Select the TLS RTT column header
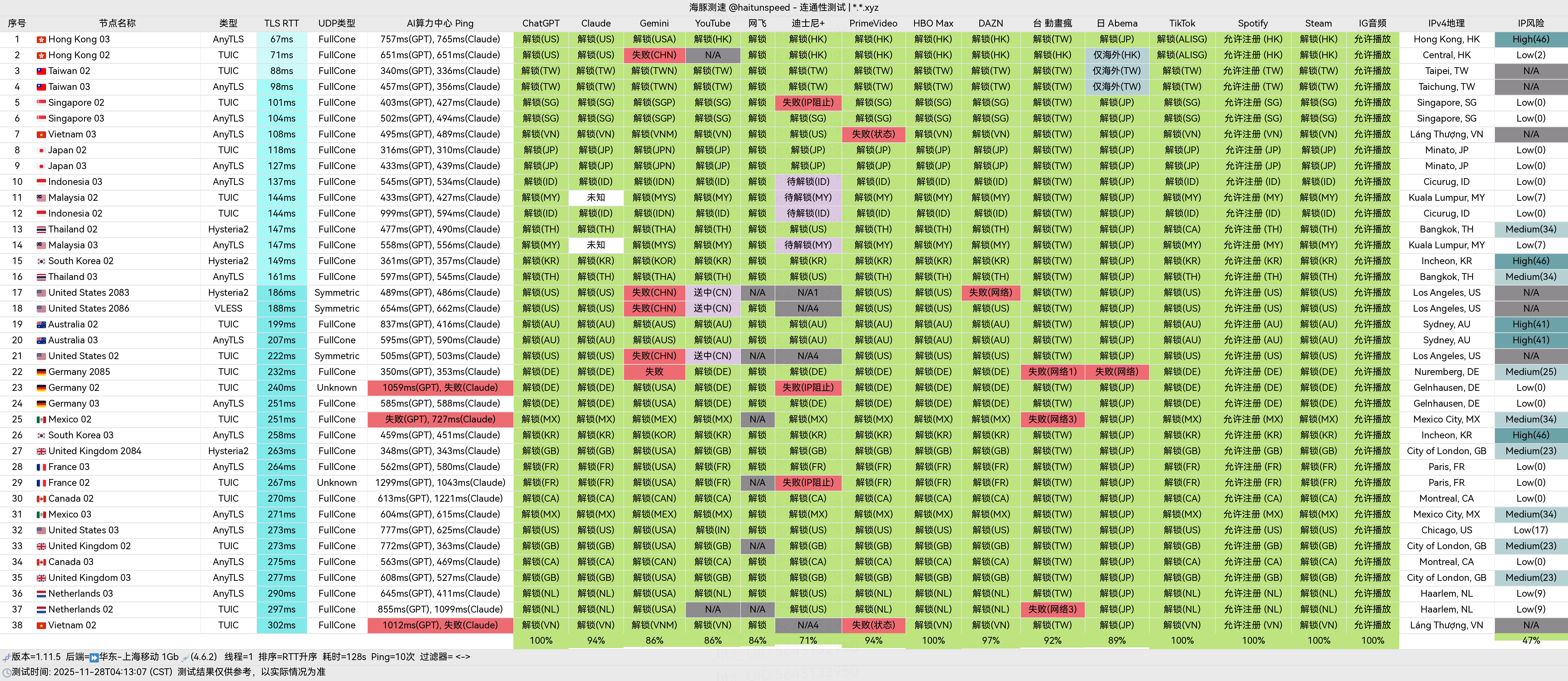The image size is (1568, 681). click(x=281, y=23)
